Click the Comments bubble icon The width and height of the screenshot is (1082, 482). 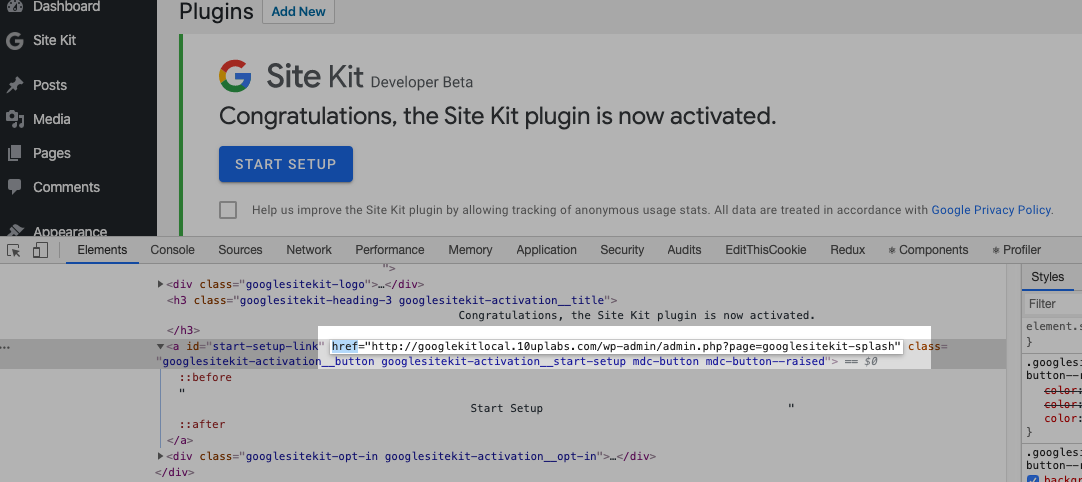14,187
